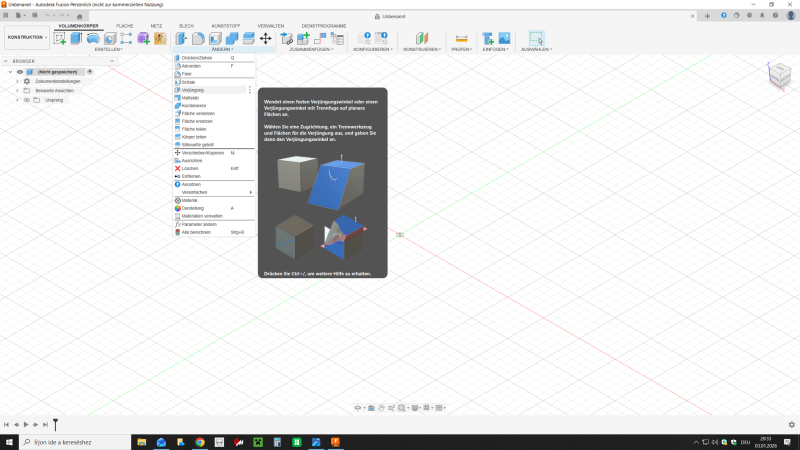Switch to the Kunststoff tab
The width and height of the screenshot is (800, 450).
[226, 26]
